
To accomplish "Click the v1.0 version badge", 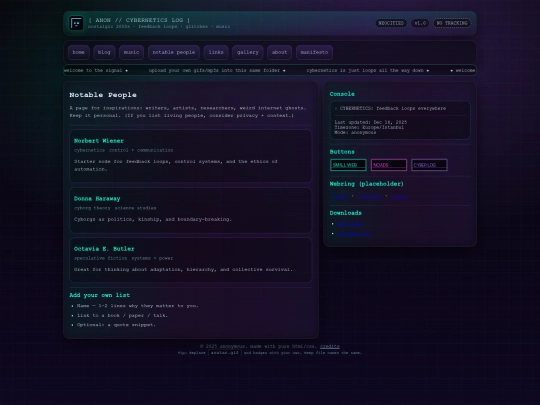I will [420, 23].
